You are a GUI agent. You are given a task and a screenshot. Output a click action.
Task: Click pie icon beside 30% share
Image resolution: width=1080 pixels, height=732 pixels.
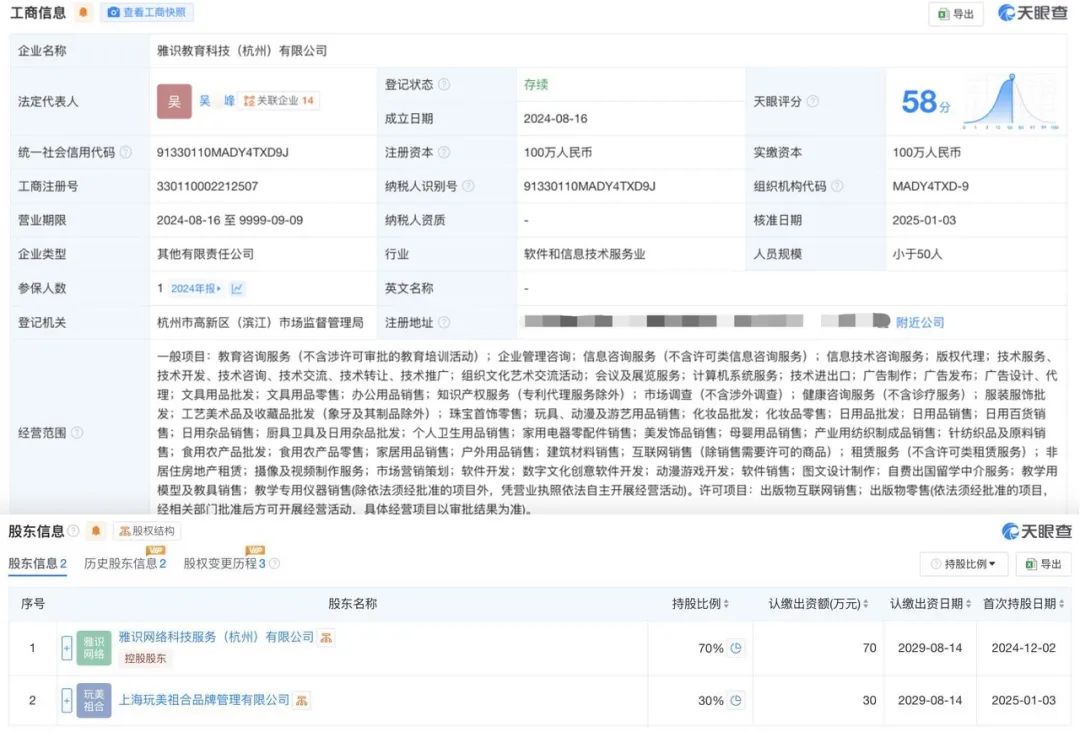[x=736, y=700]
